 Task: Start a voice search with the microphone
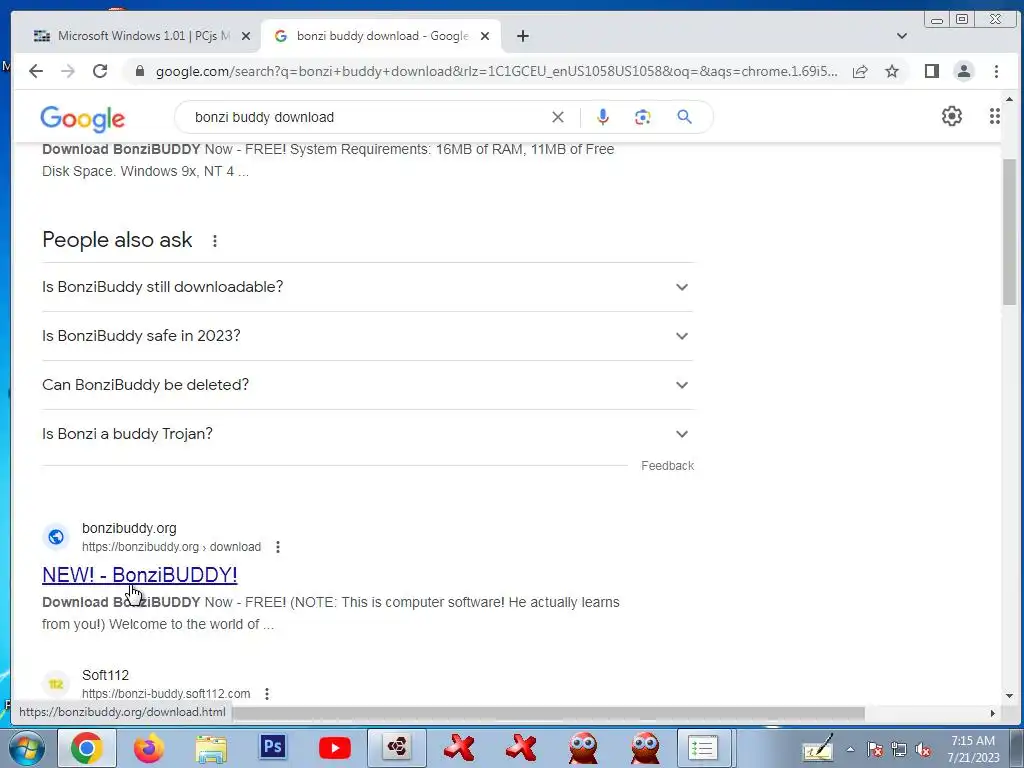603,117
